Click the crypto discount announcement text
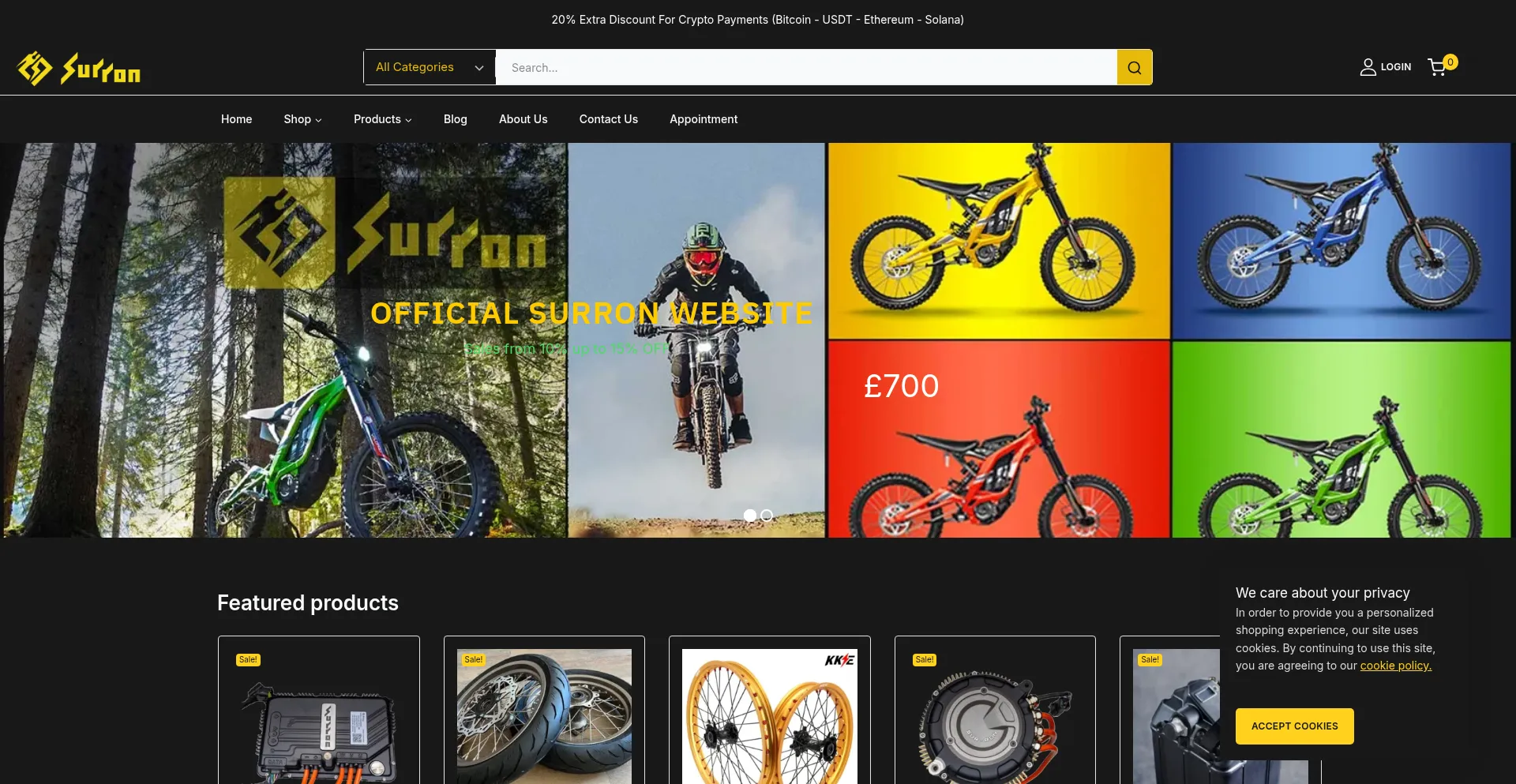This screenshot has height=784, width=1516. point(758,20)
